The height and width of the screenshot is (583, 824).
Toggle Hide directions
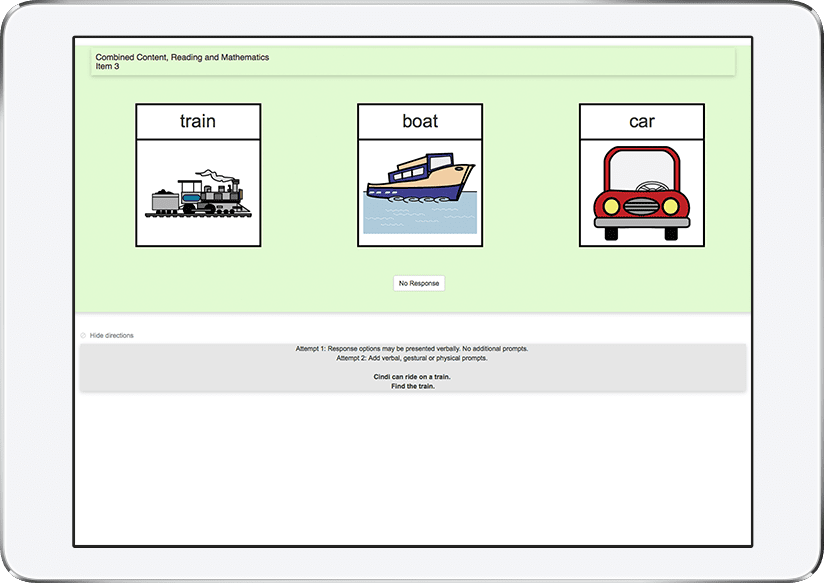tap(107, 335)
